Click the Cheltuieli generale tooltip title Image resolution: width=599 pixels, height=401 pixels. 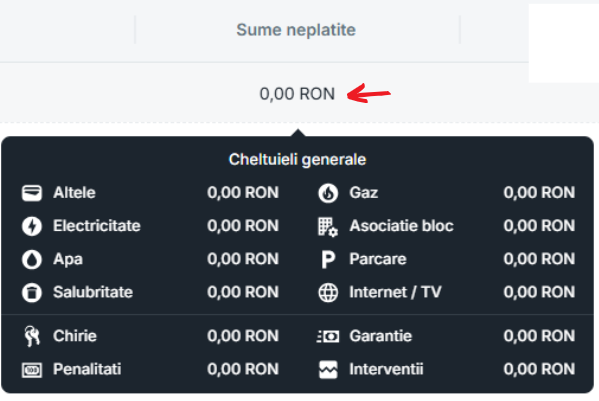[298, 159]
